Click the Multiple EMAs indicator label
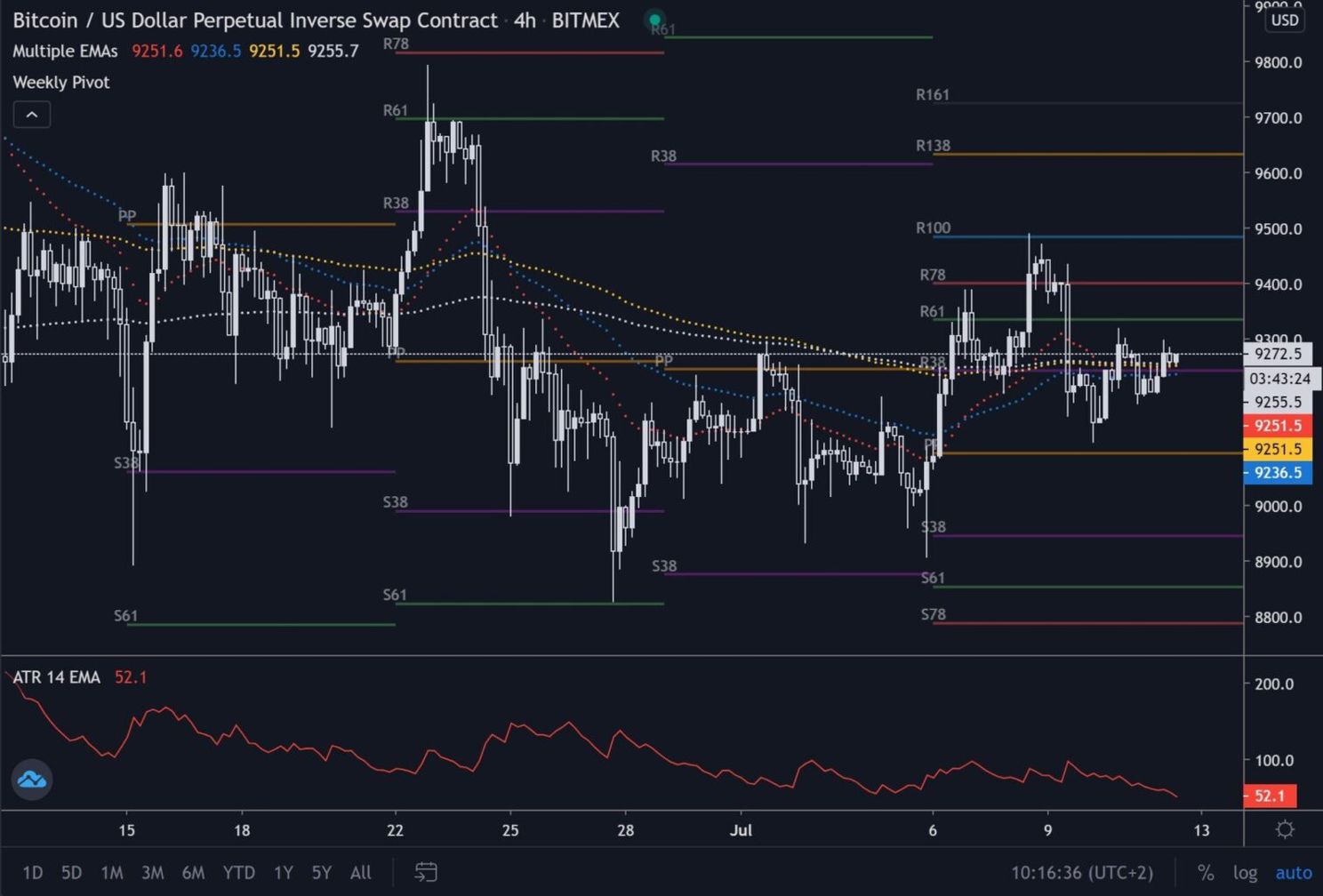 [65, 51]
